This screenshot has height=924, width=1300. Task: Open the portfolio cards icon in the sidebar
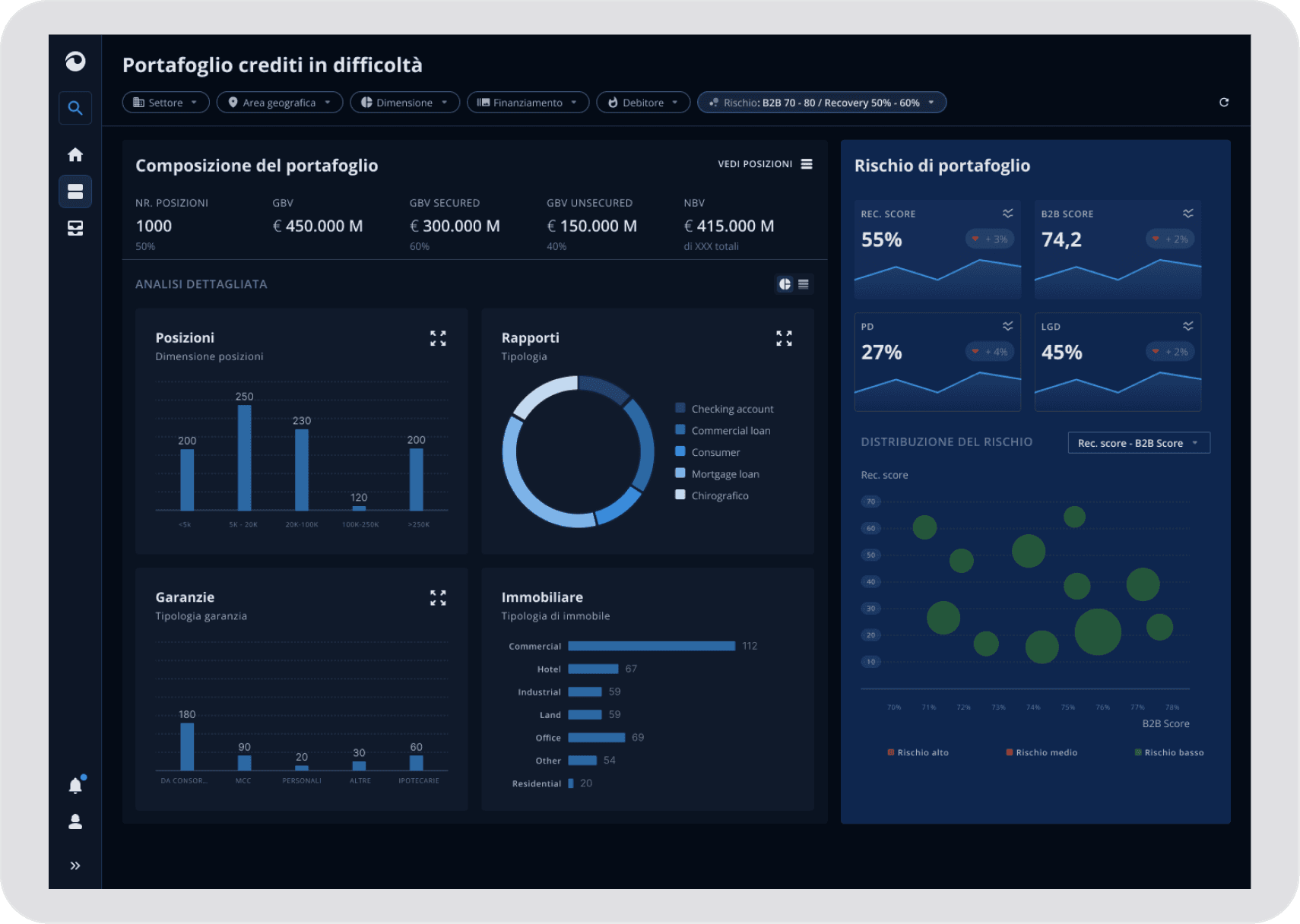75,191
